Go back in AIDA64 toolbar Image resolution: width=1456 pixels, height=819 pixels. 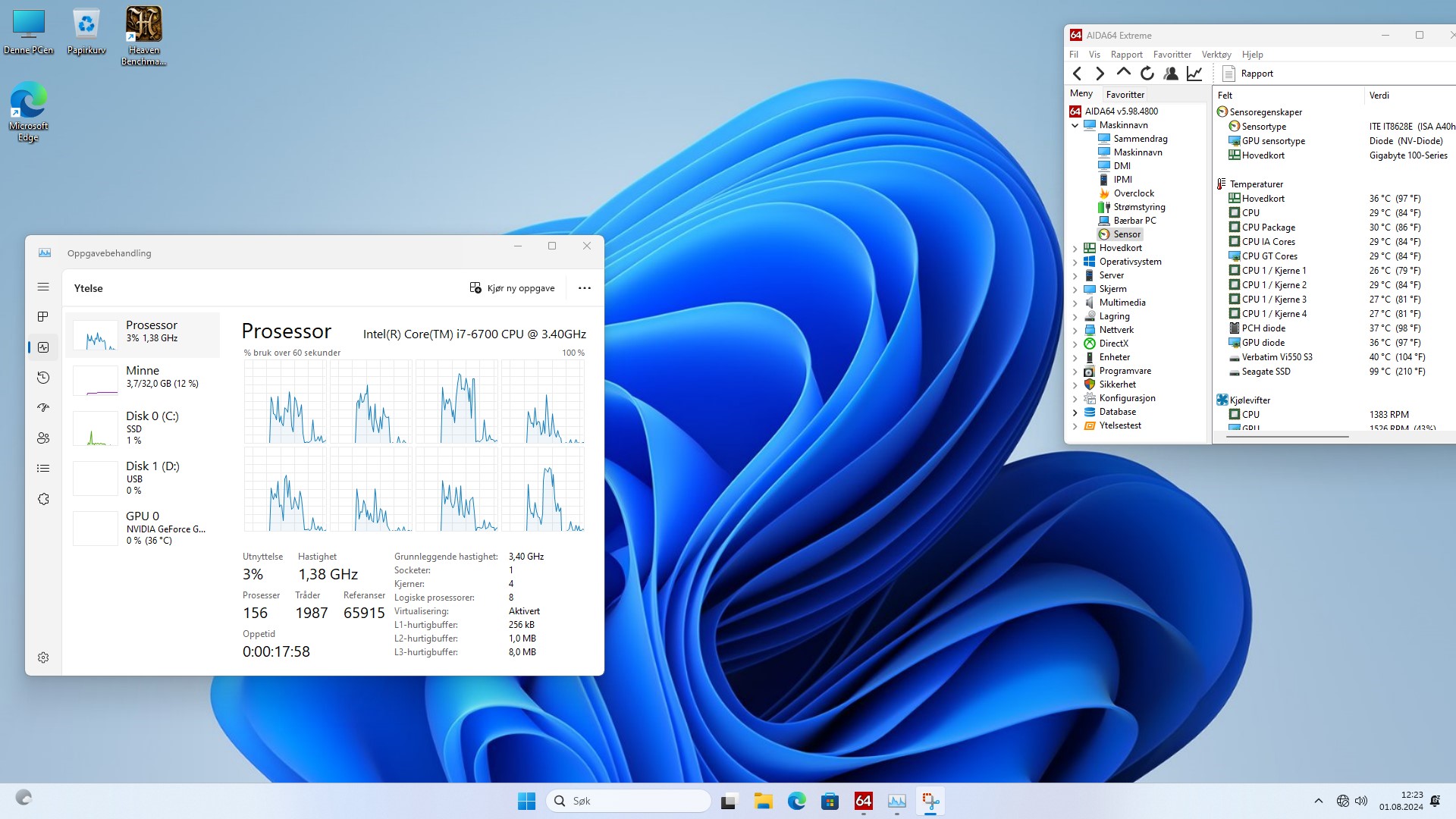click(x=1077, y=74)
